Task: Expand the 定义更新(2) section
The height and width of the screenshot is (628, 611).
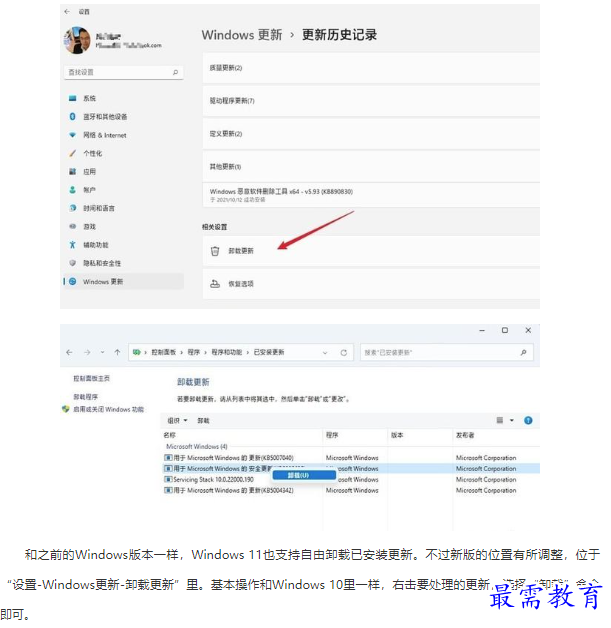Action: [x=371, y=134]
